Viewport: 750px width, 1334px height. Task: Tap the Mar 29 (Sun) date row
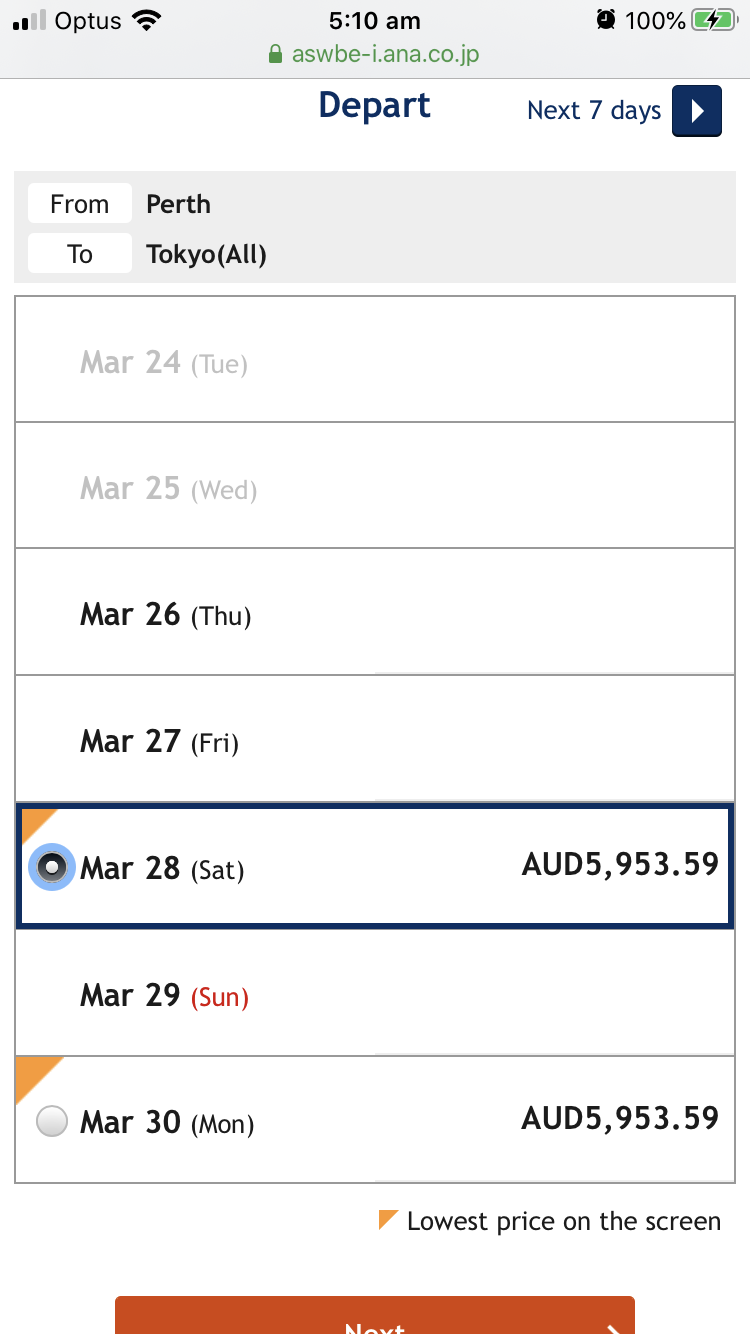tap(375, 994)
